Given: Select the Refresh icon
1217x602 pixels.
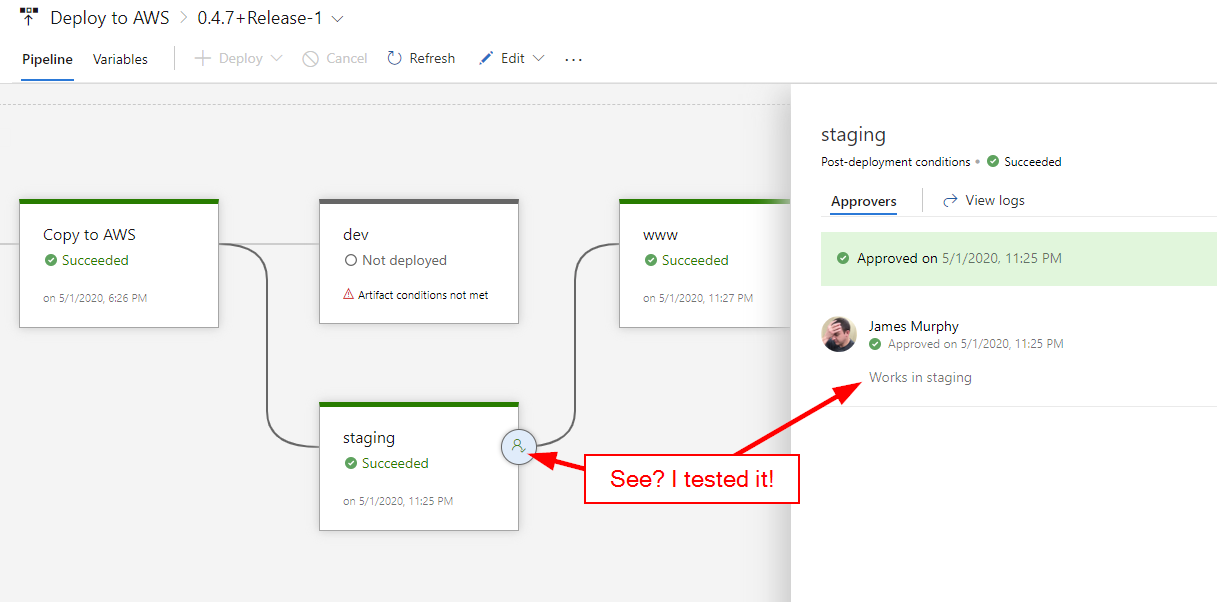Looking at the screenshot, I should (x=393, y=58).
